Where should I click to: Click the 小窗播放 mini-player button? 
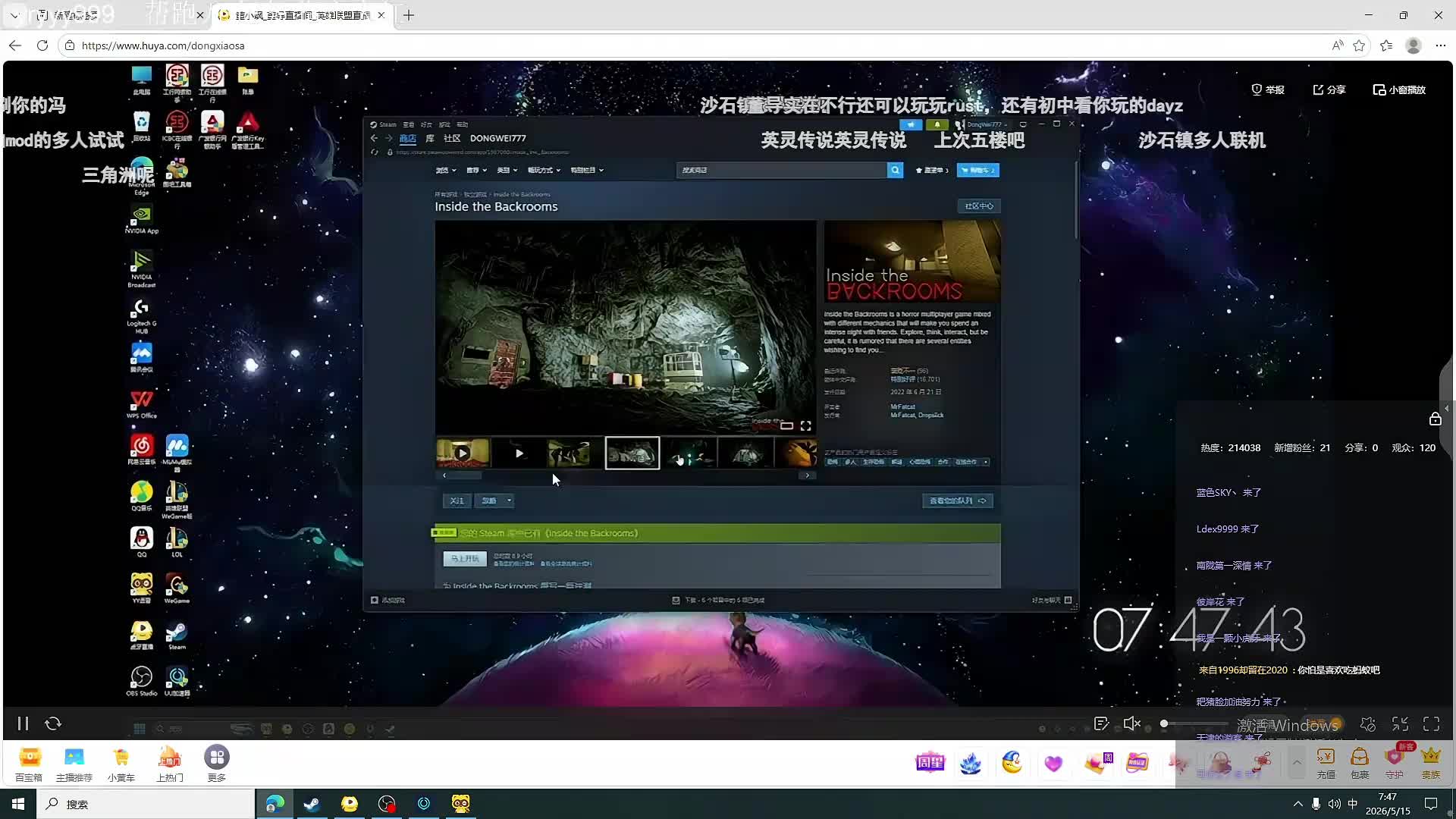(1399, 89)
